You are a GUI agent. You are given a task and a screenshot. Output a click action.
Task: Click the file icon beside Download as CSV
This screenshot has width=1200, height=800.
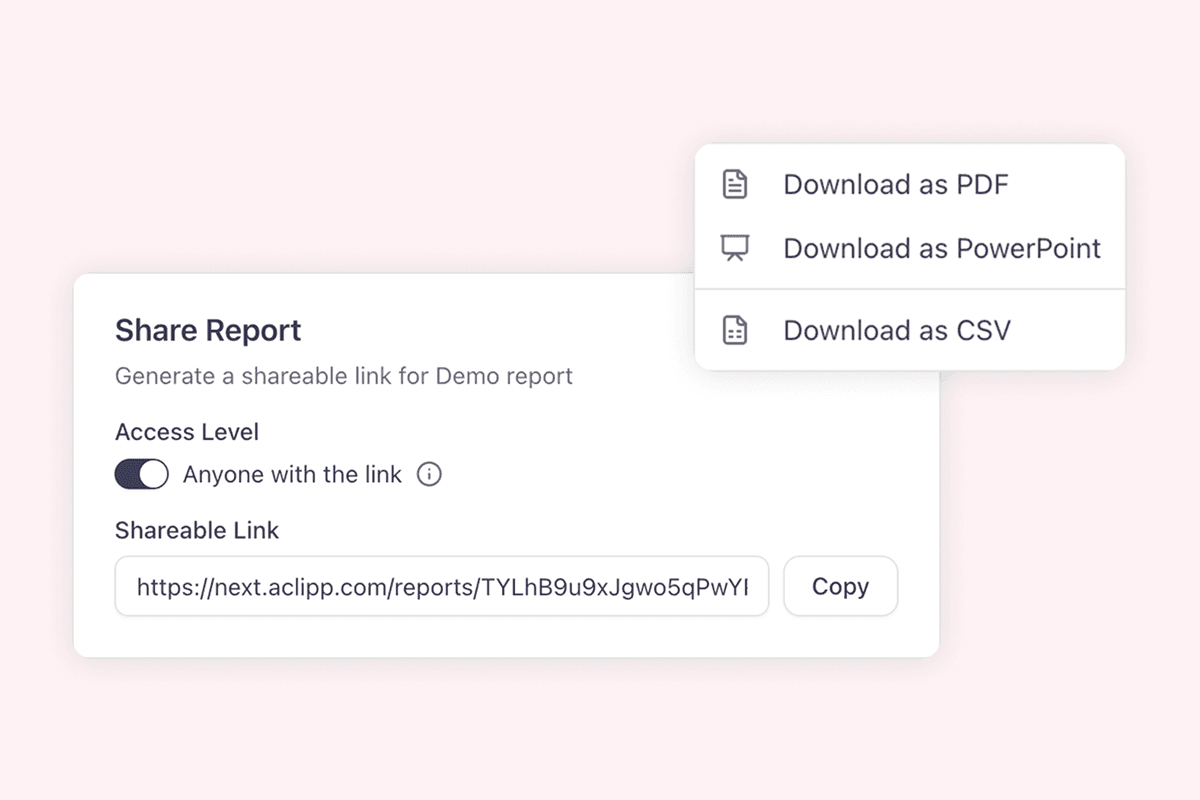point(734,330)
